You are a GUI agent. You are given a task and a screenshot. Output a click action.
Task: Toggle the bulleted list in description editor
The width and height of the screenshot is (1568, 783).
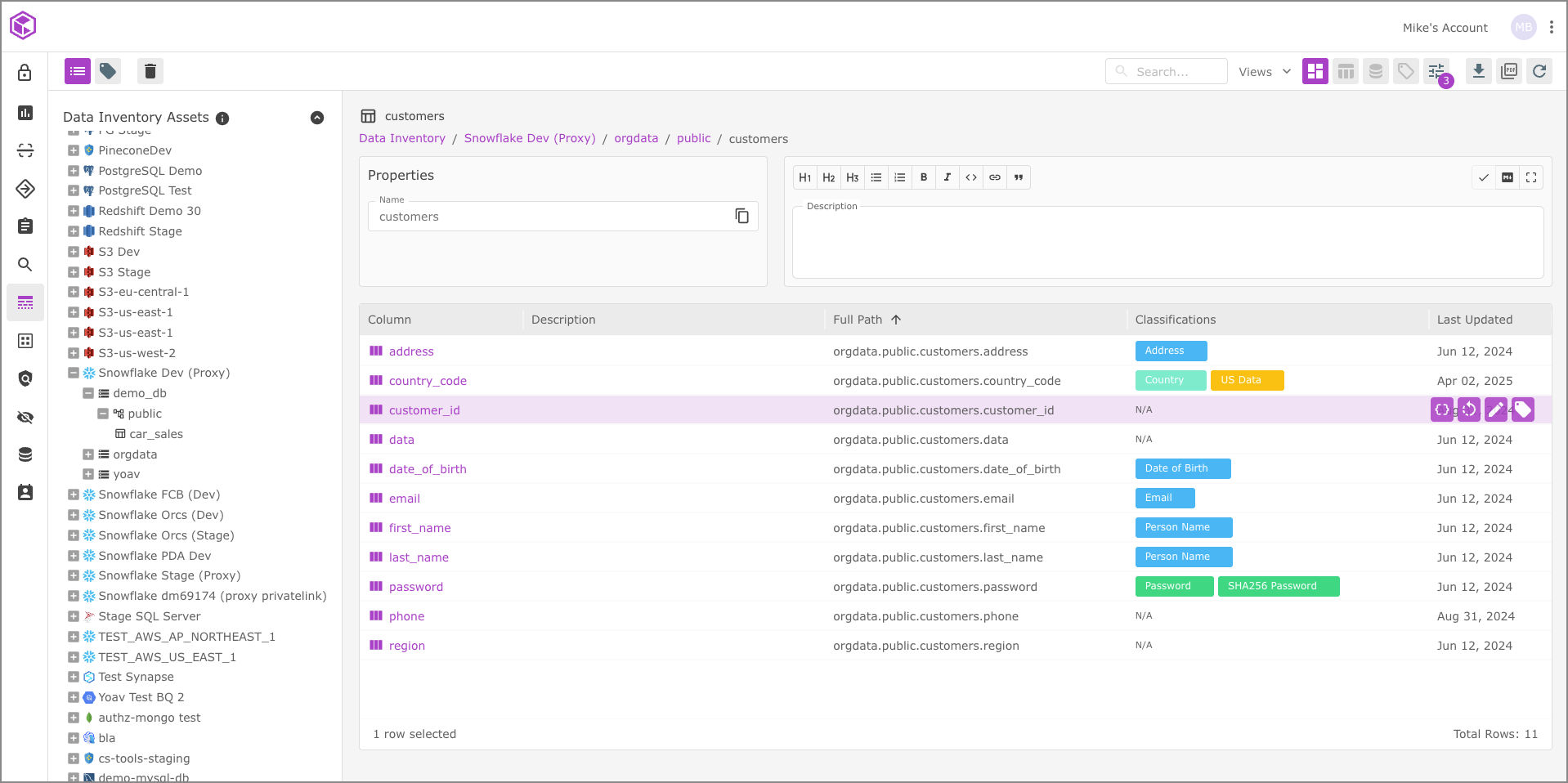pos(876,177)
